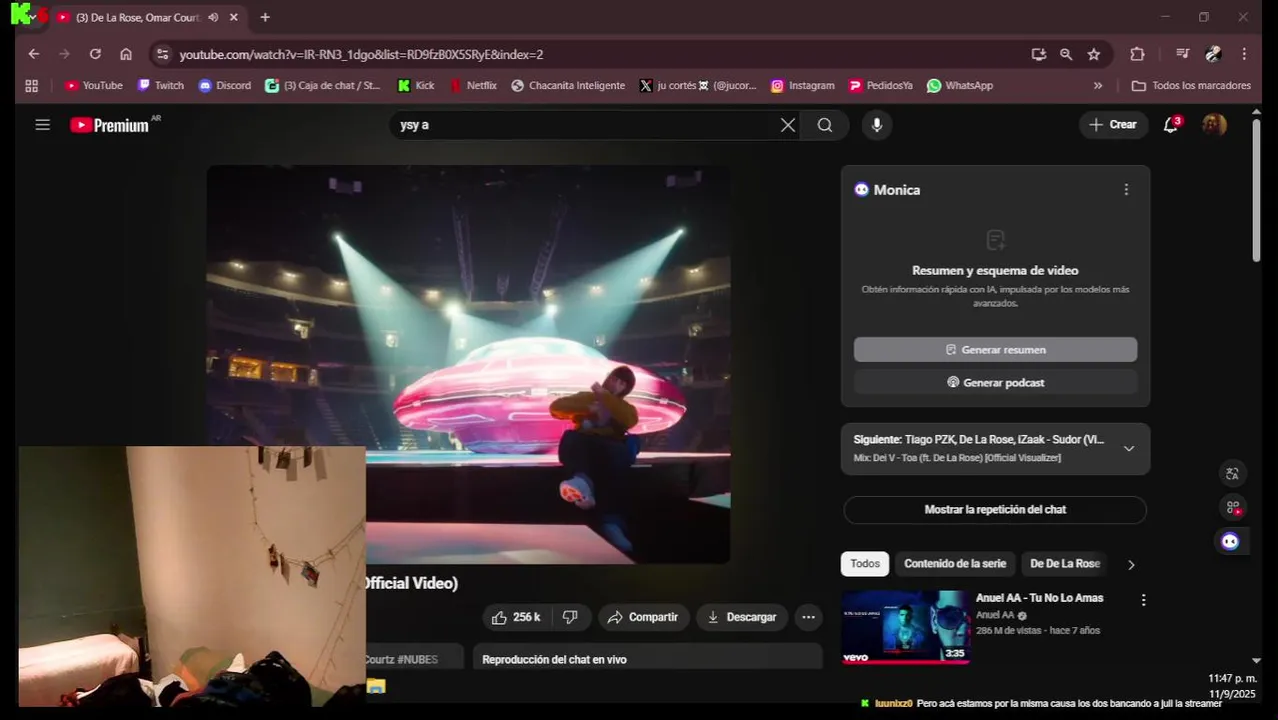Open media controls icon in Chrome toolbar
The image size is (1278, 720).
tap(1183, 54)
